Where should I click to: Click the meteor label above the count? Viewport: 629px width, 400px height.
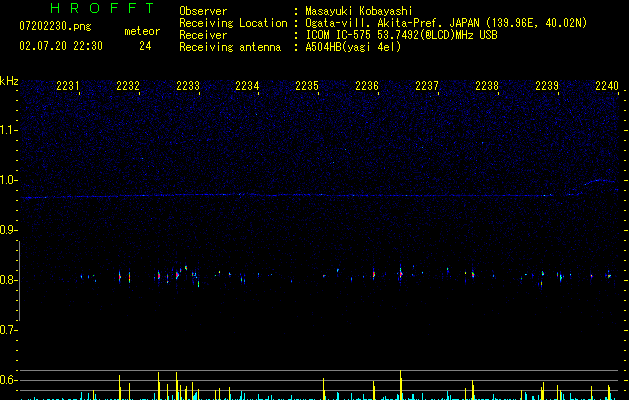(142, 31)
